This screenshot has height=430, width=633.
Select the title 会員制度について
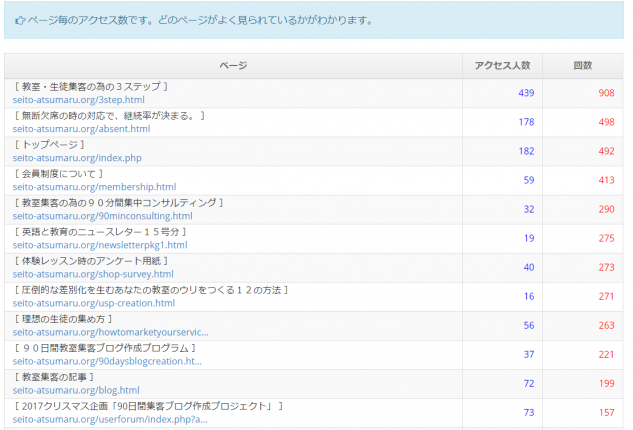tap(59, 174)
